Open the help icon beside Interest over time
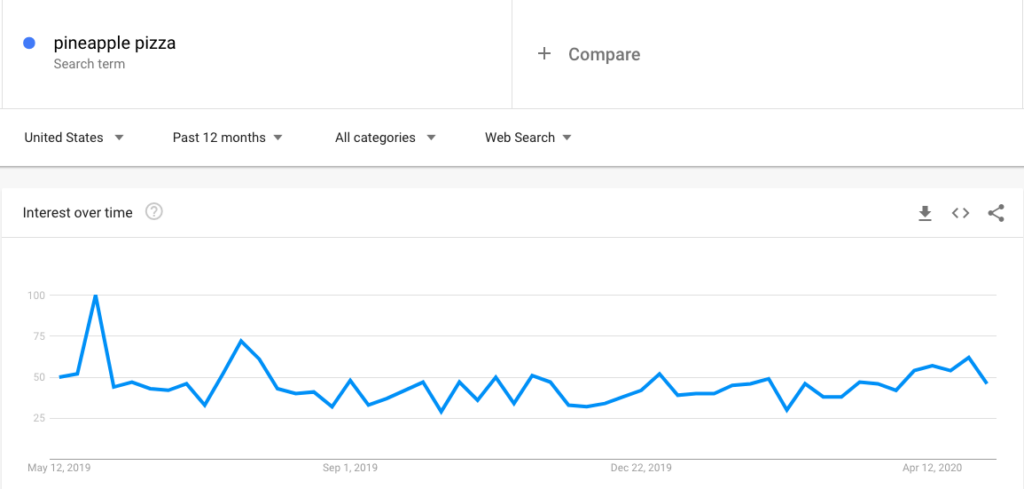Screen dimensions: 1024x489 pyautogui.click(x=154, y=212)
